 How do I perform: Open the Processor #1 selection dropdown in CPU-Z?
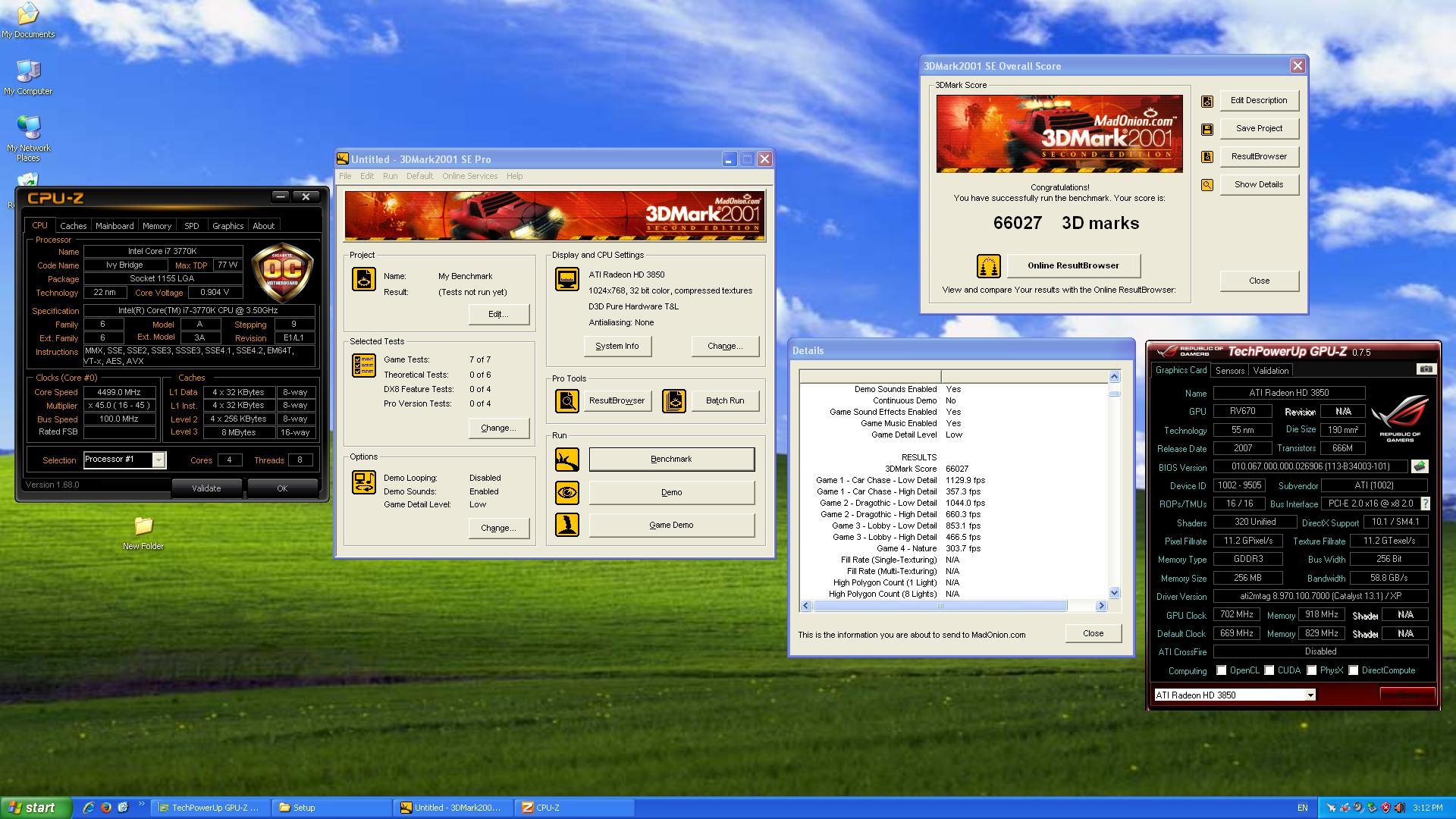click(x=158, y=460)
